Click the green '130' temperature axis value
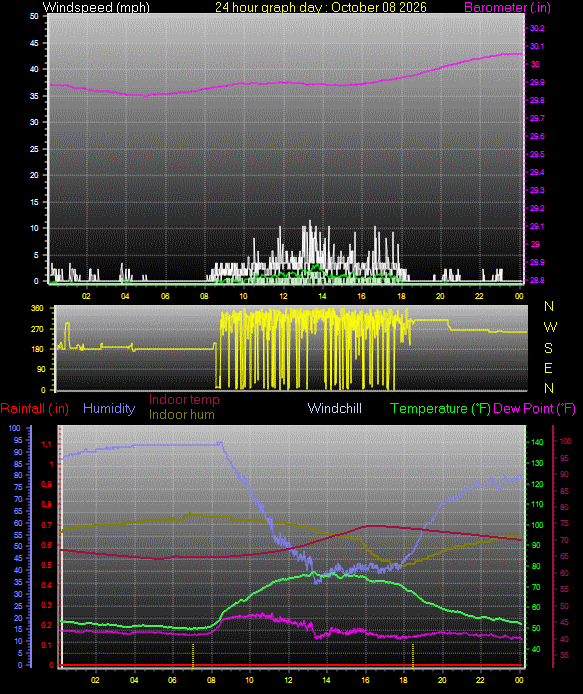Viewport: 583px width, 694px height. (537, 463)
